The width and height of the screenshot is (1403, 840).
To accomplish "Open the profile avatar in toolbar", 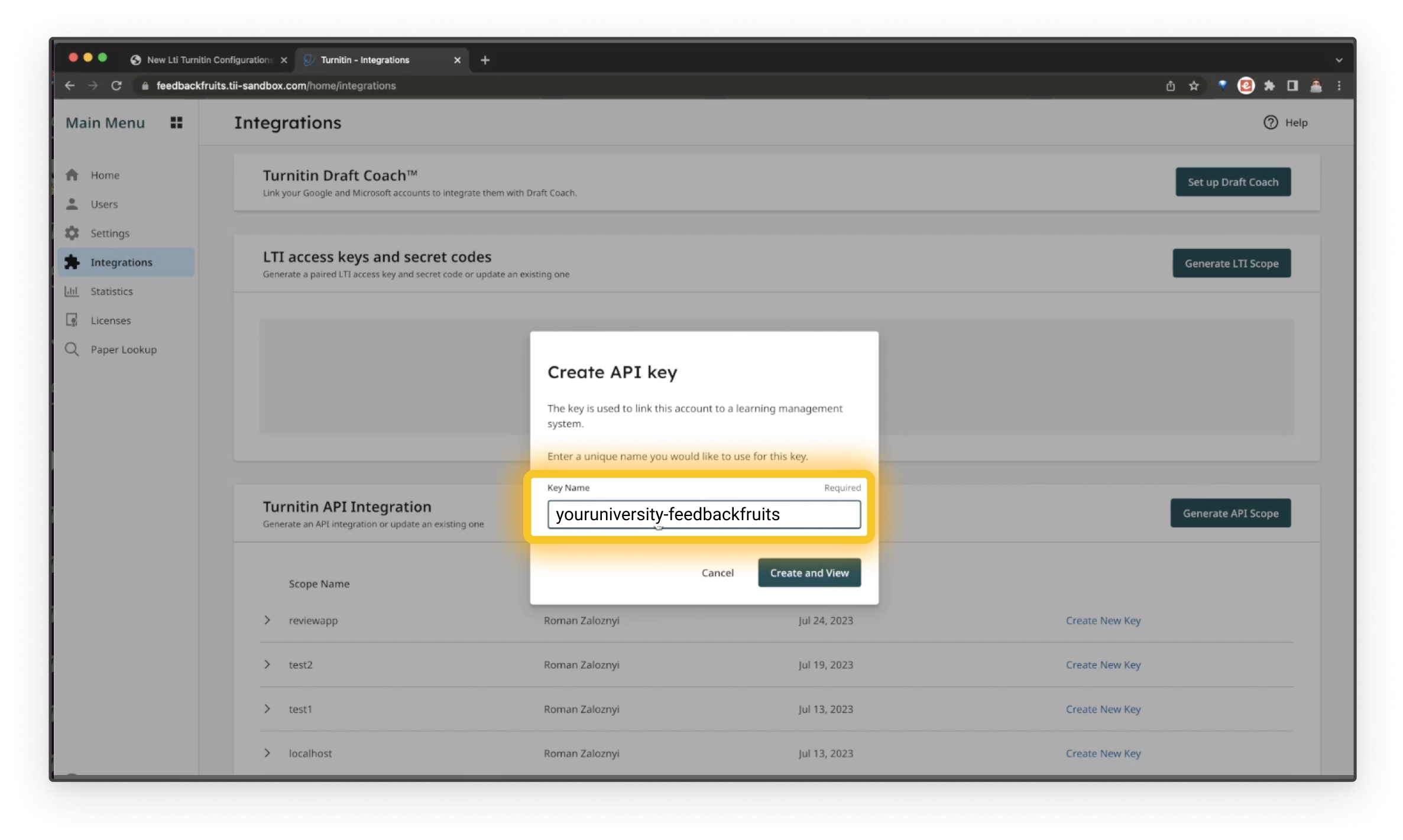I will (1315, 86).
